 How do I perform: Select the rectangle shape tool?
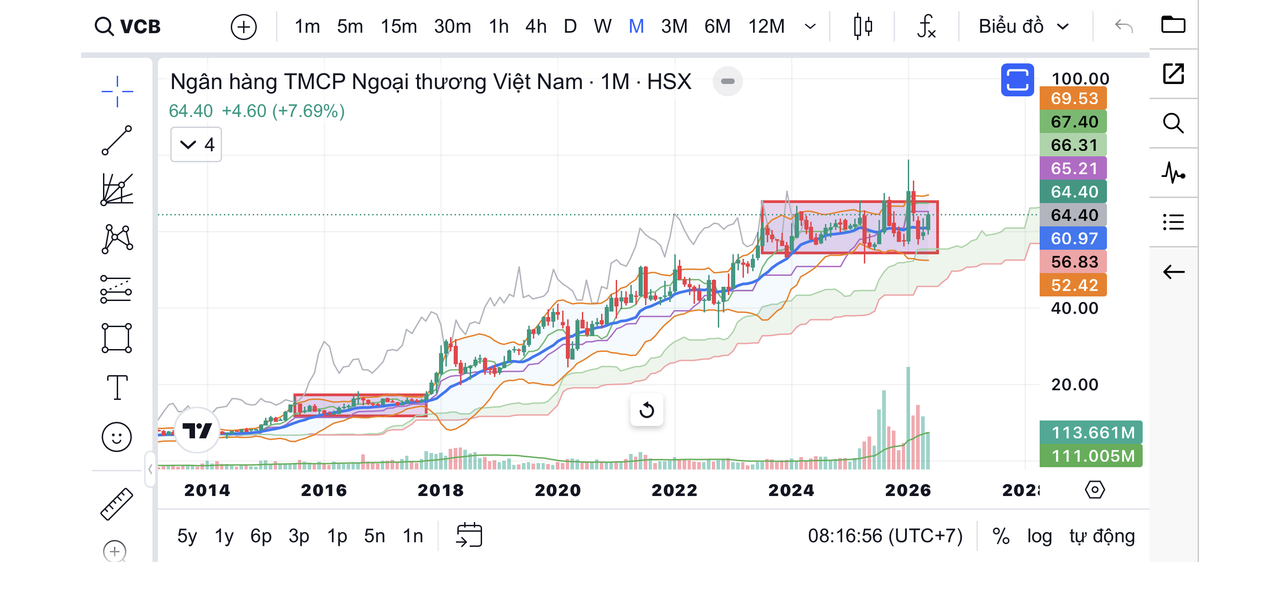coord(117,338)
